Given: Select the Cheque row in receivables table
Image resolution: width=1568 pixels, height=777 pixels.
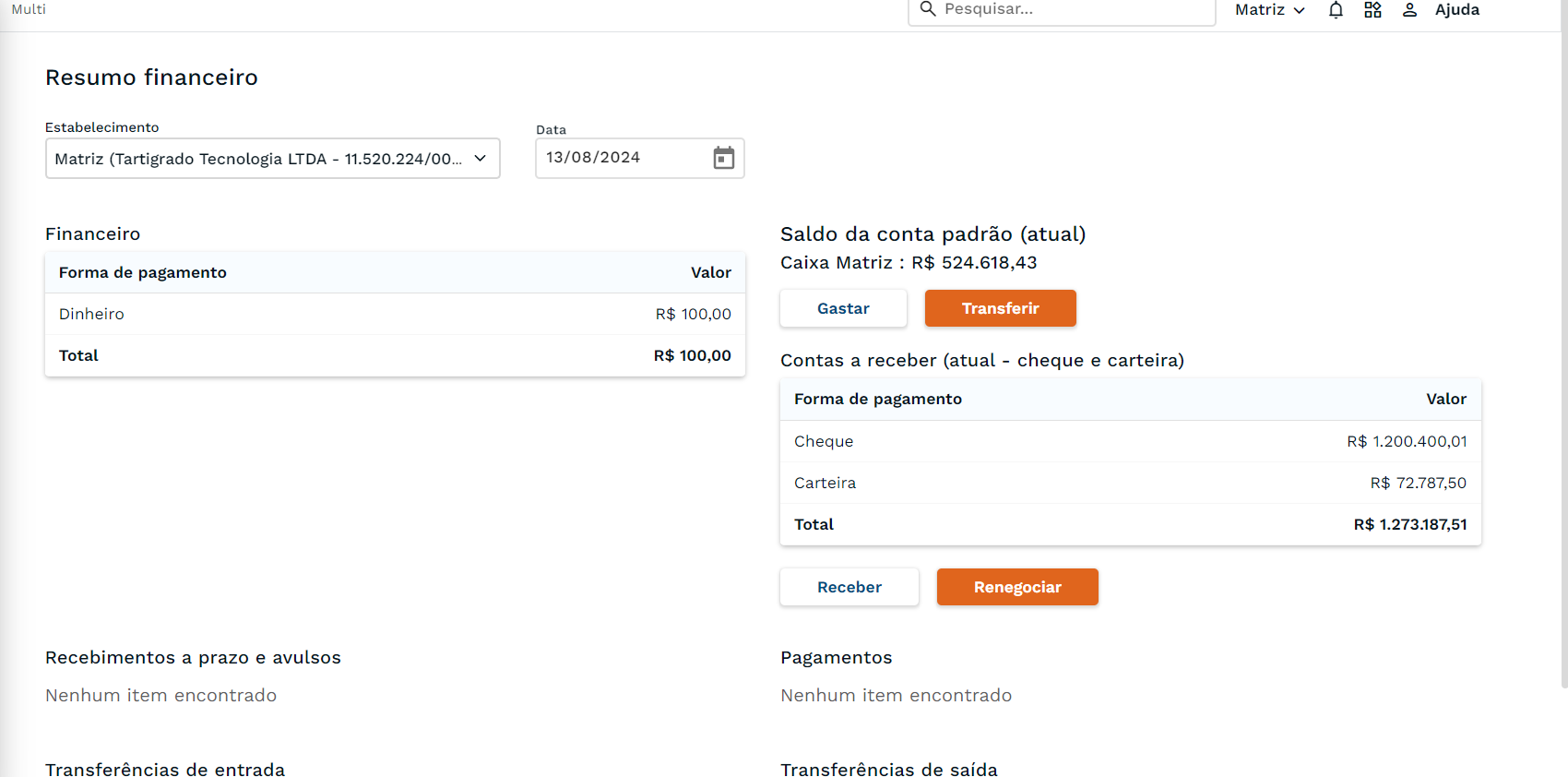Looking at the screenshot, I should 1130,441.
